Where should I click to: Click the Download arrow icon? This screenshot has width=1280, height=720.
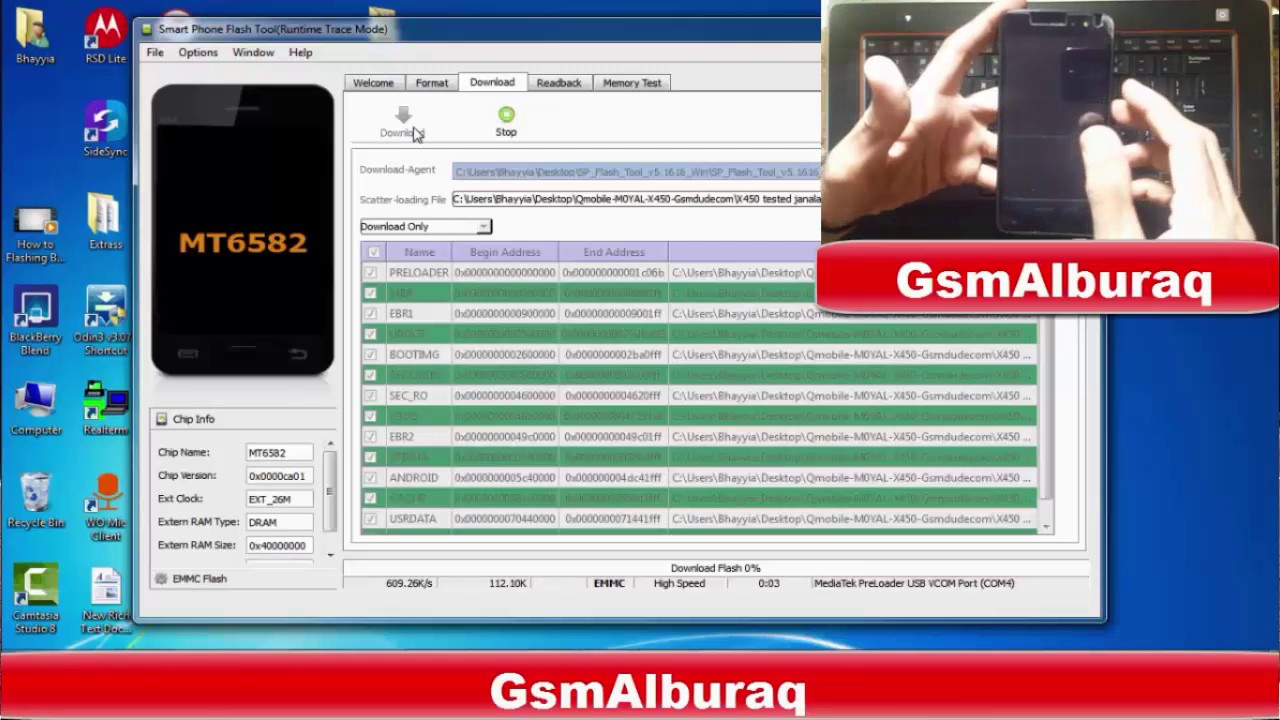click(x=403, y=116)
